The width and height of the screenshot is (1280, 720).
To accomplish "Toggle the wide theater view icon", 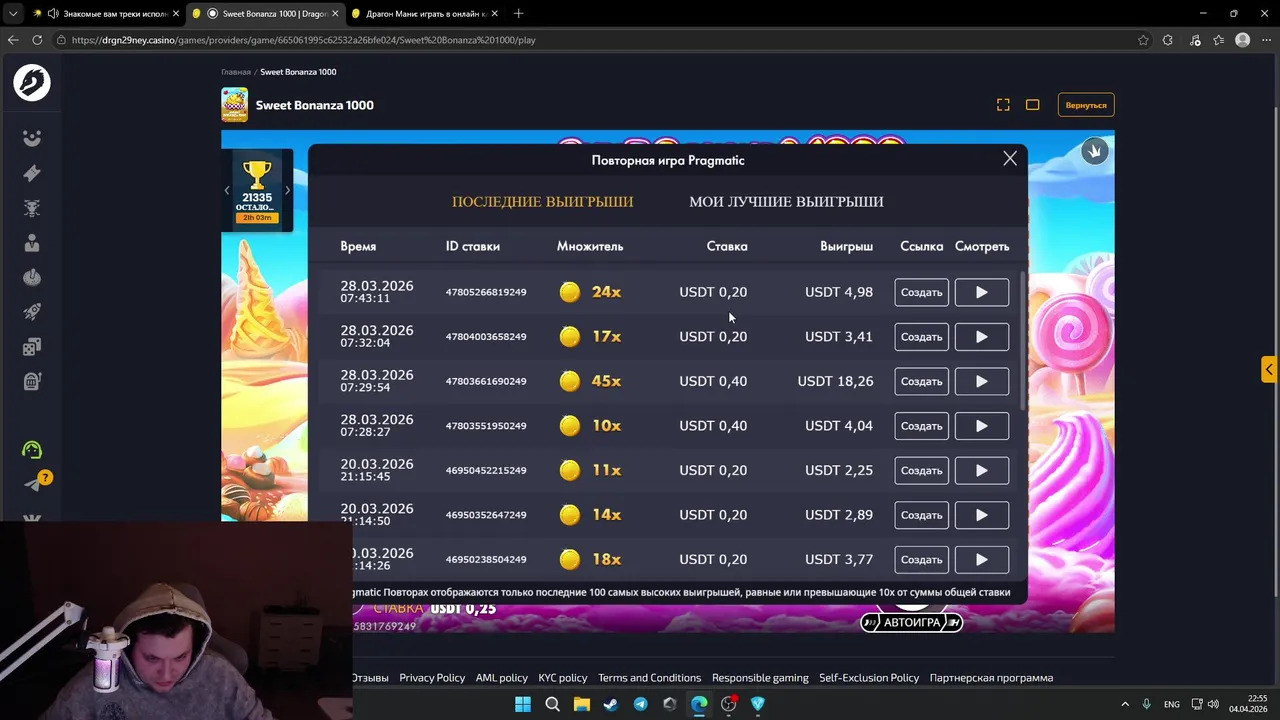I will click(x=1033, y=105).
